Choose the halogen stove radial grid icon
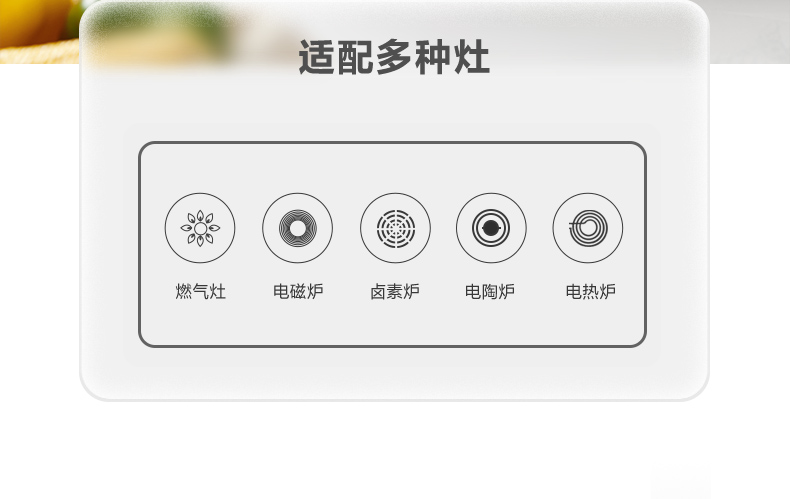The image size is (790, 499). 396,228
